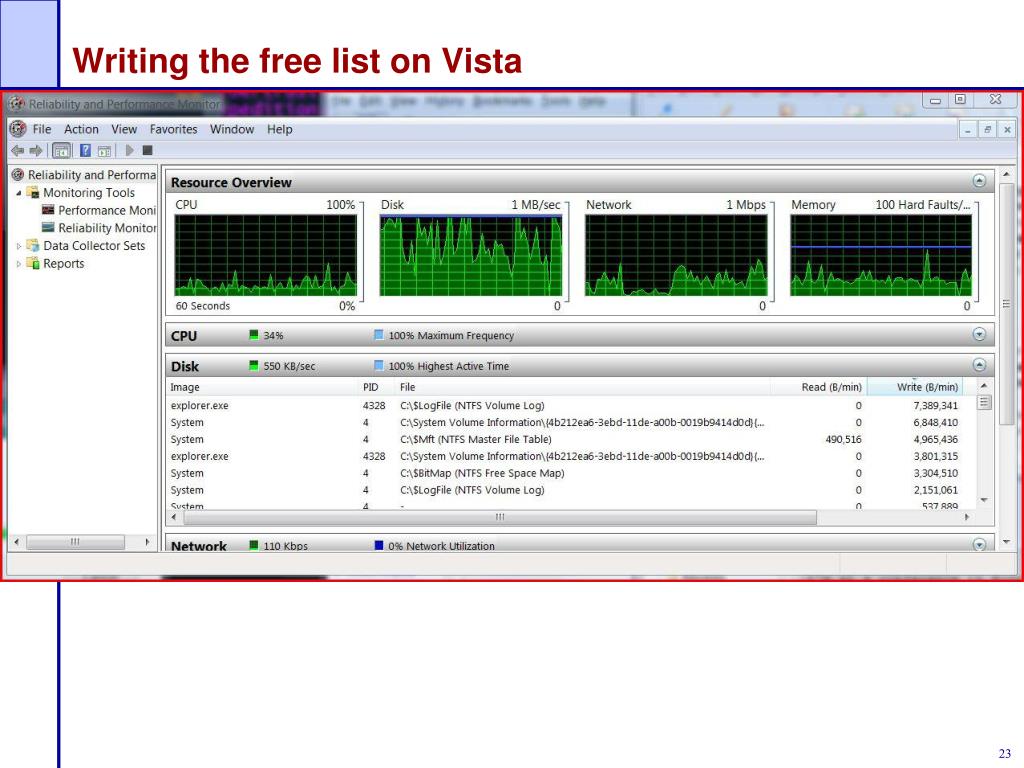Image resolution: width=1024 pixels, height=768 pixels.
Task: Select the System $BitMap Free Space Map row
Action: [x=571, y=473]
